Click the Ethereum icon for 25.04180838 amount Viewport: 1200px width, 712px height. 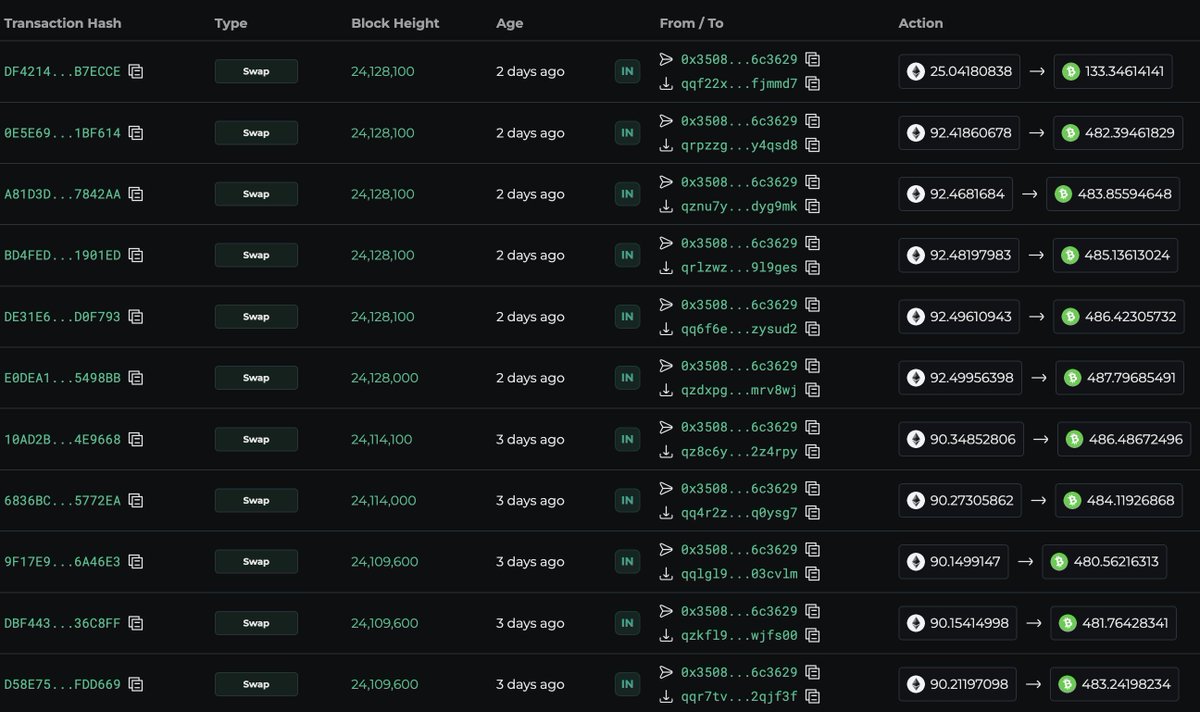point(916,72)
